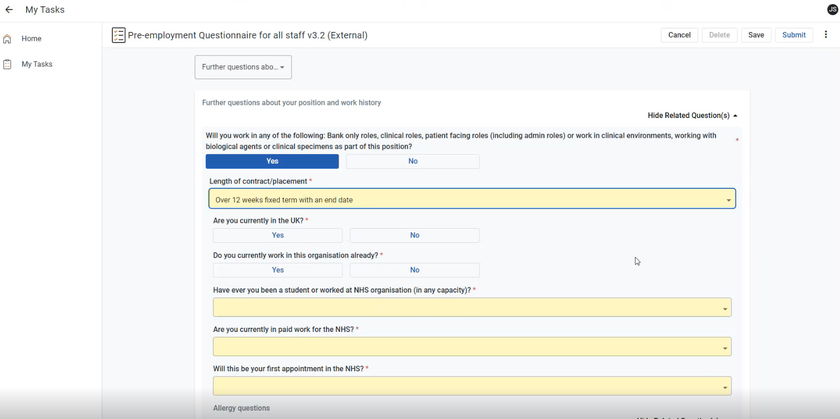
Task: Click the Delete button
Action: coord(719,35)
